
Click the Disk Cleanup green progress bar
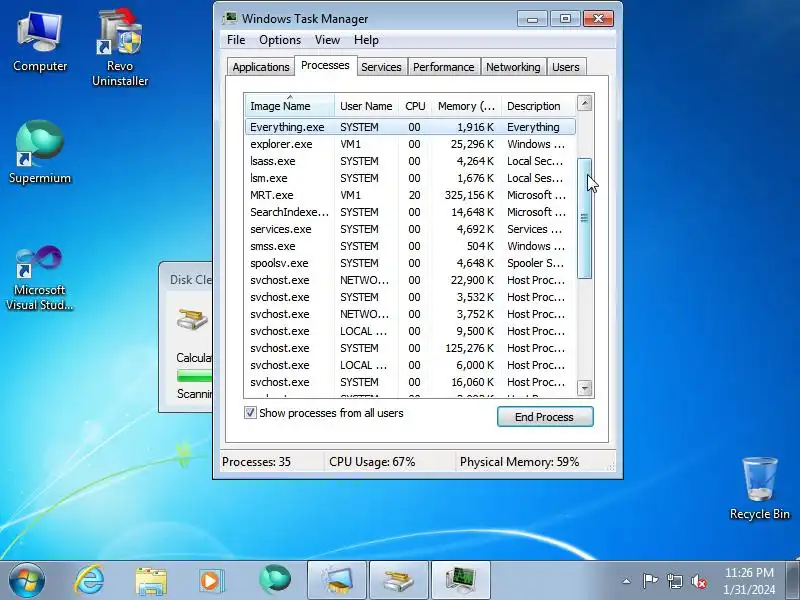point(194,376)
